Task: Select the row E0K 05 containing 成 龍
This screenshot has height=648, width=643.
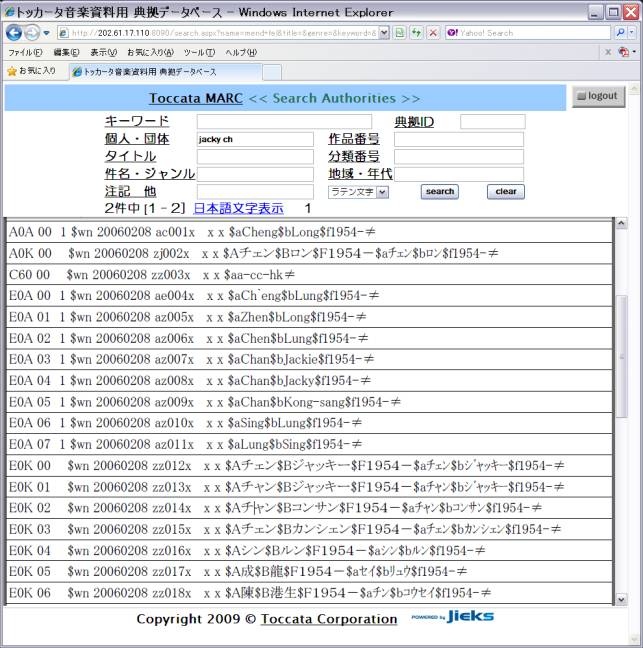Action: tap(309, 572)
